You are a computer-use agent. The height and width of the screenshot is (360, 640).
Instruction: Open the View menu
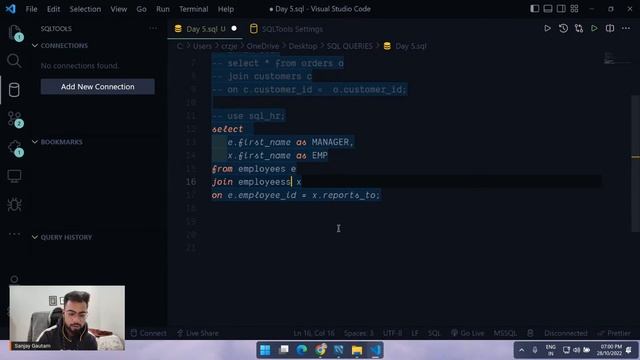(x=118, y=9)
